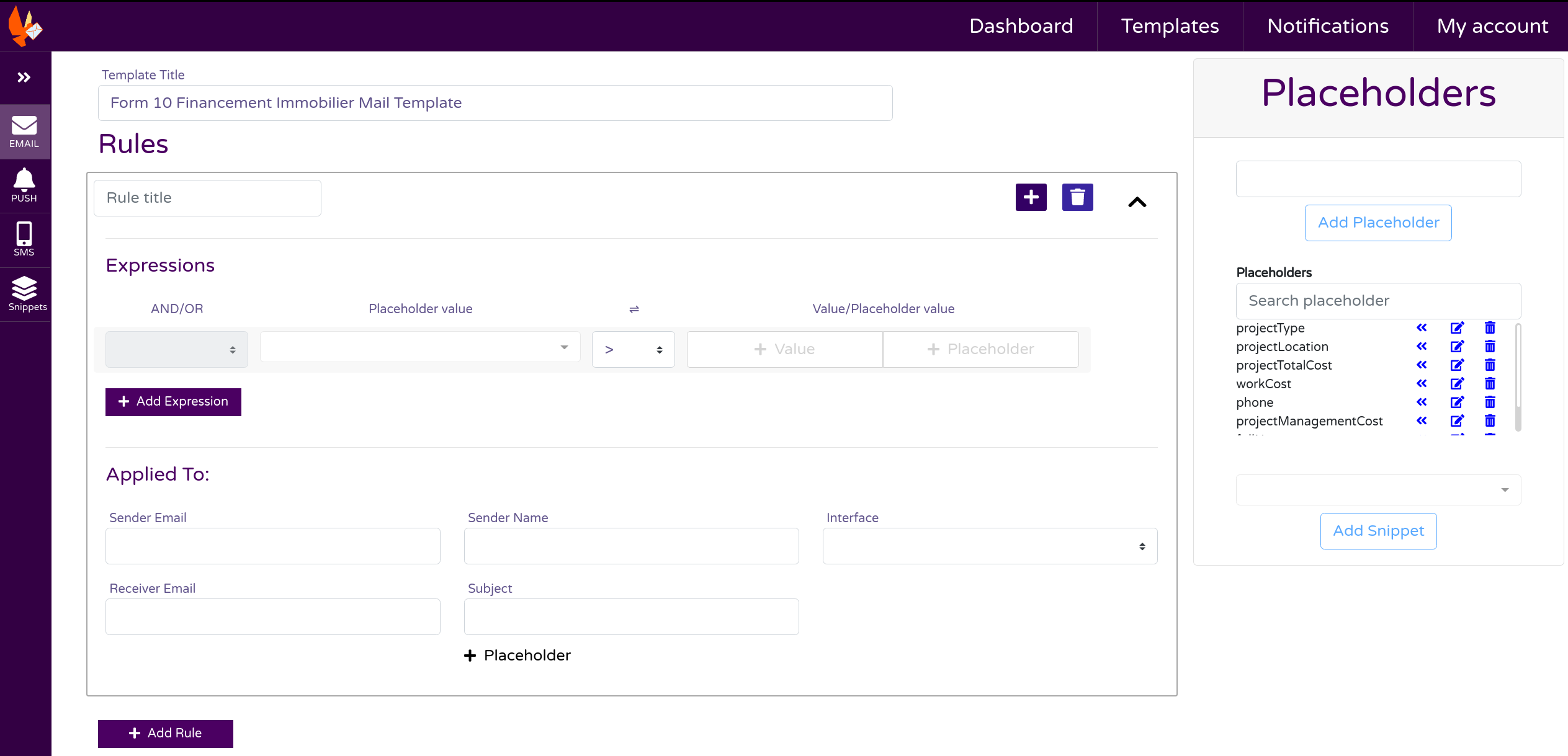This screenshot has width=1568, height=756.
Task: Click the copy placeholder icon for projectType
Action: tap(1421, 328)
